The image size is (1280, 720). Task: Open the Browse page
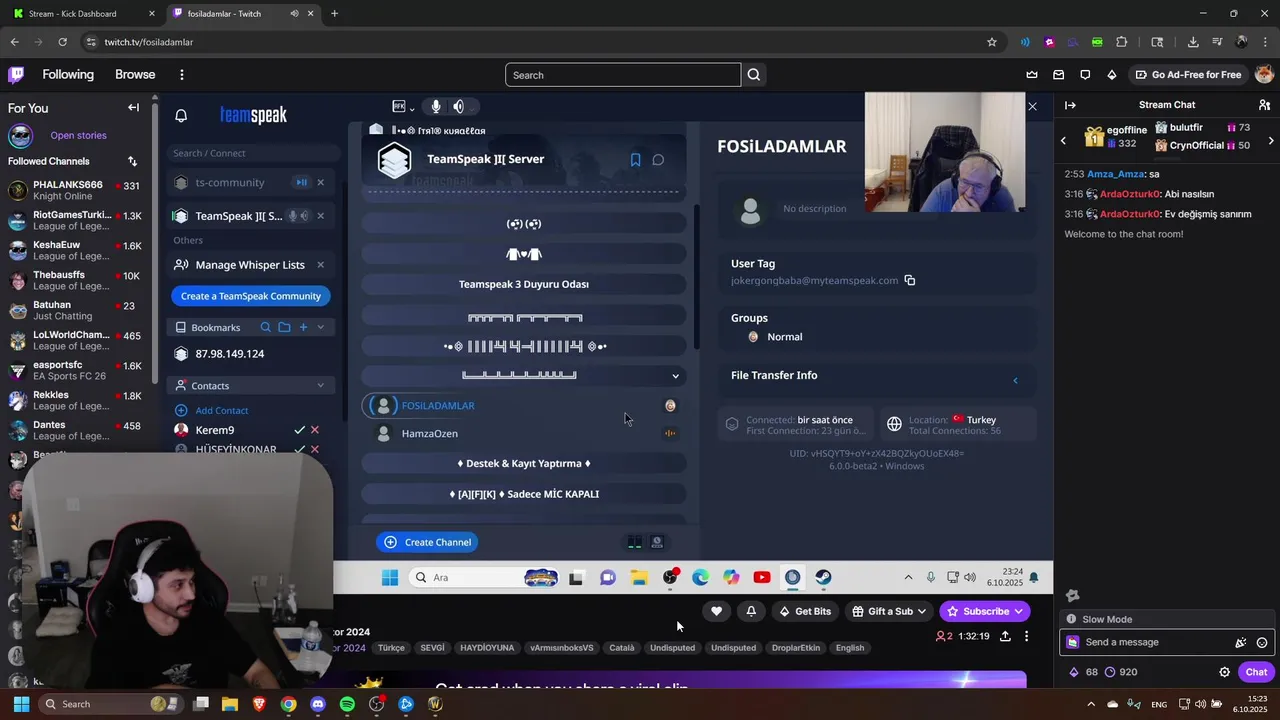point(135,75)
